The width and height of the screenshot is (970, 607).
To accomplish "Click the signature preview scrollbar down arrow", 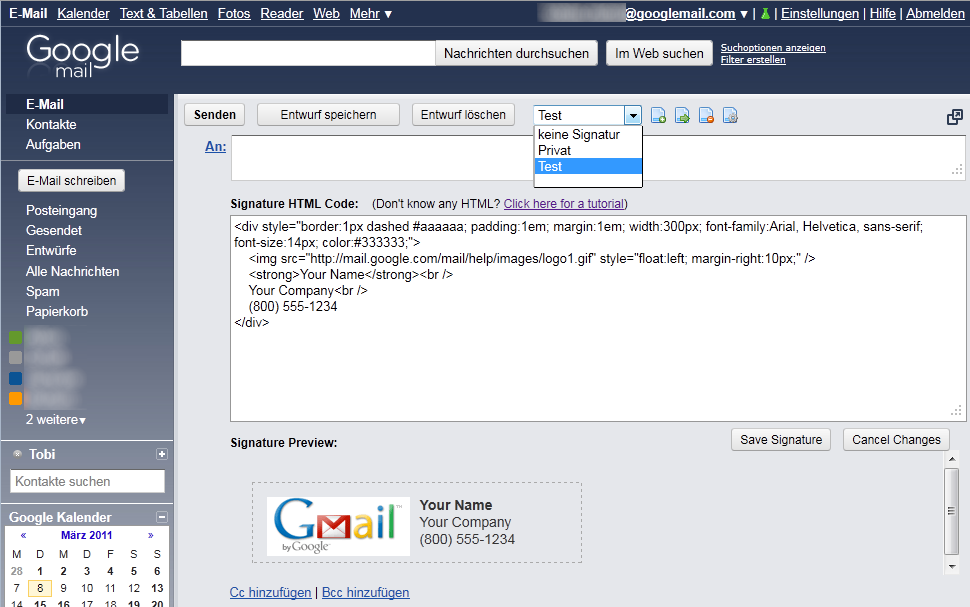I will [x=952, y=566].
